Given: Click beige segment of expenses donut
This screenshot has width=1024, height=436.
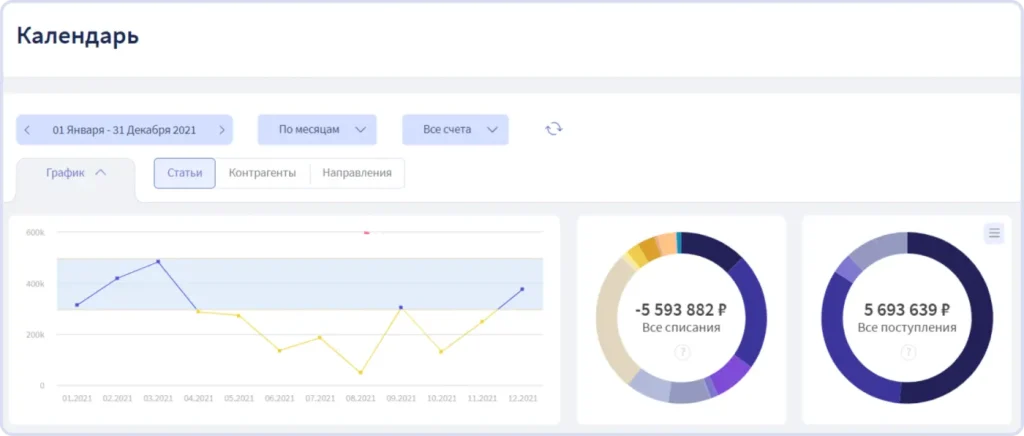Looking at the screenshot, I should [x=608, y=320].
